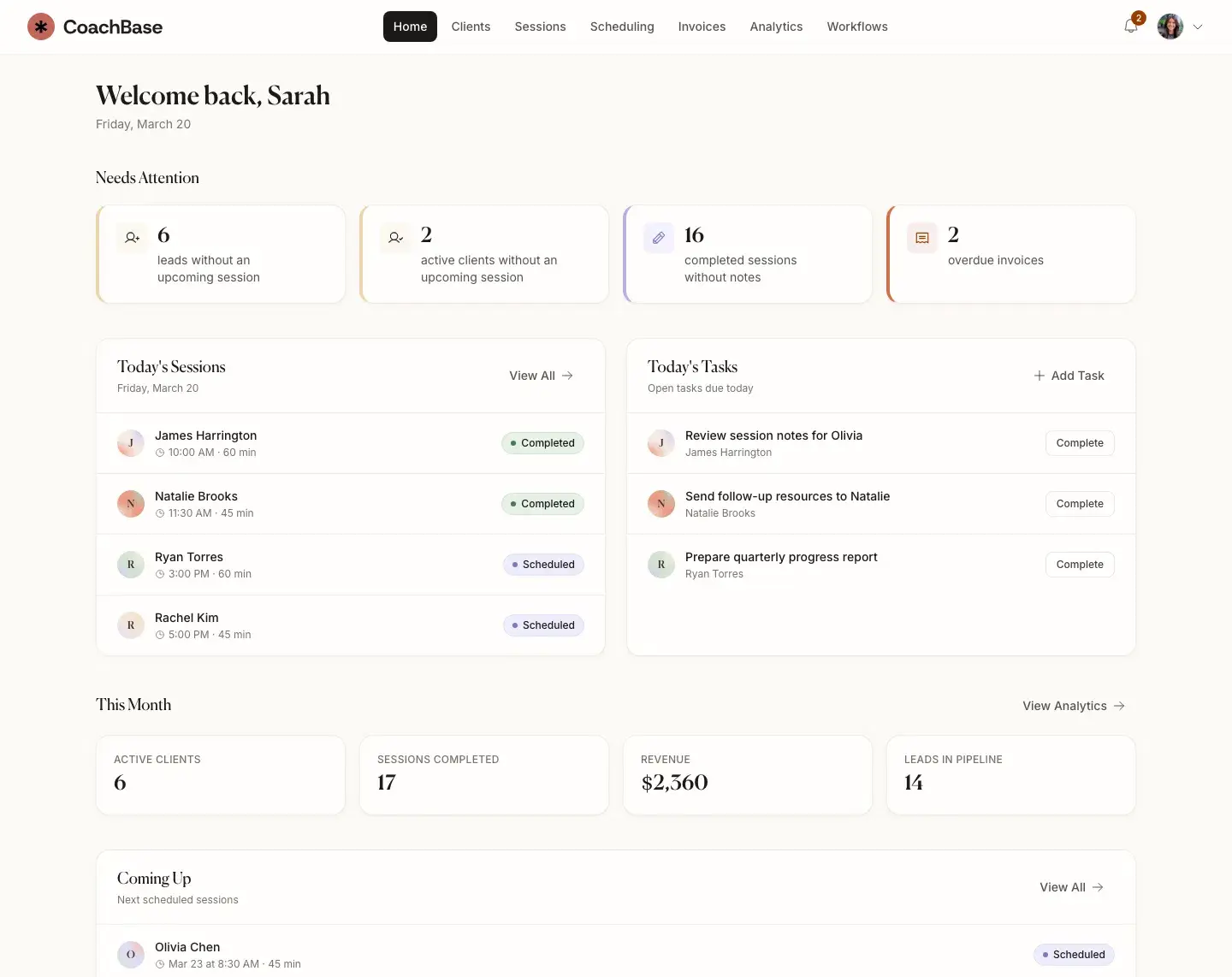Click the pencil icon for sessions without notes
Screen dimensions: 1232x977
click(x=659, y=238)
